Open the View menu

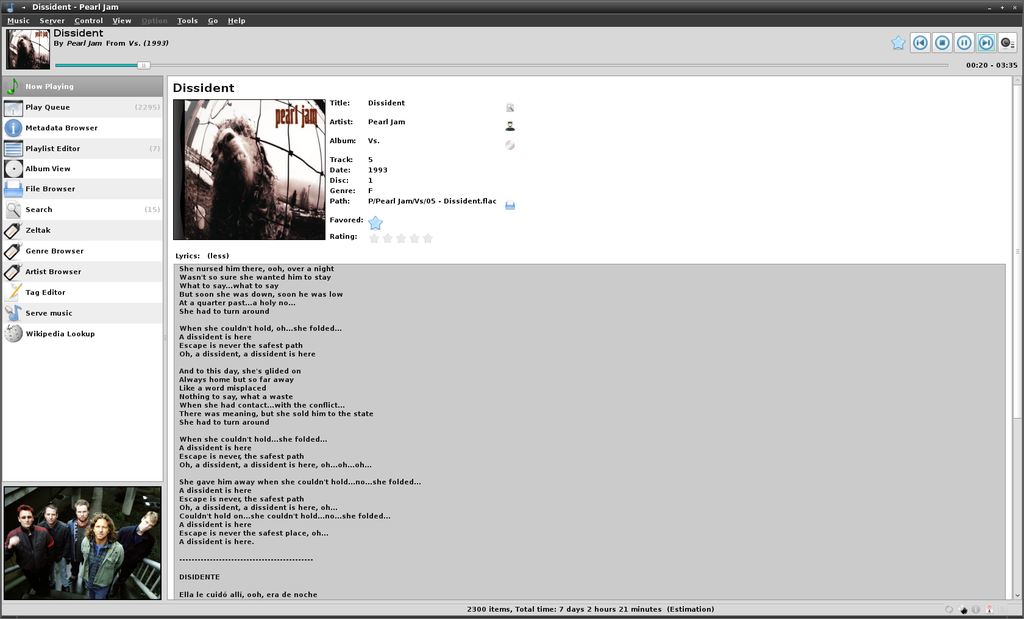click(122, 21)
